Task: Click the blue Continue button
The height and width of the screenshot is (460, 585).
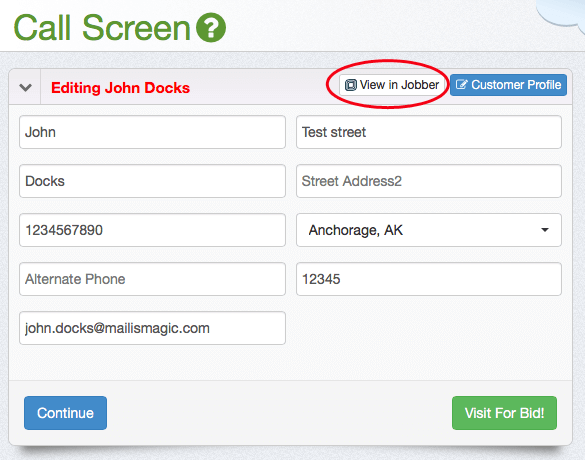Action: click(65, 413)
